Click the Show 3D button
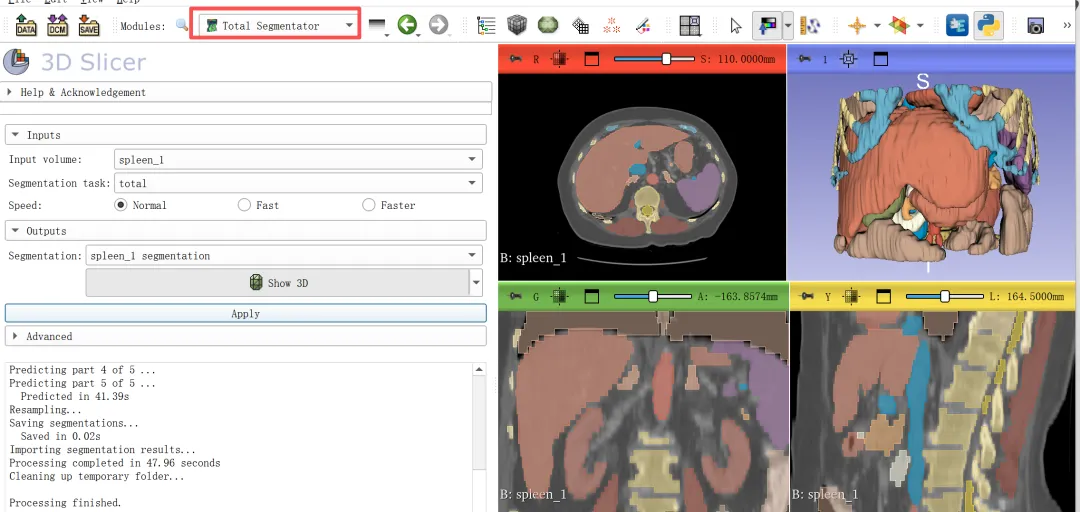This screenshot has width=1080, height=512. 277,283
